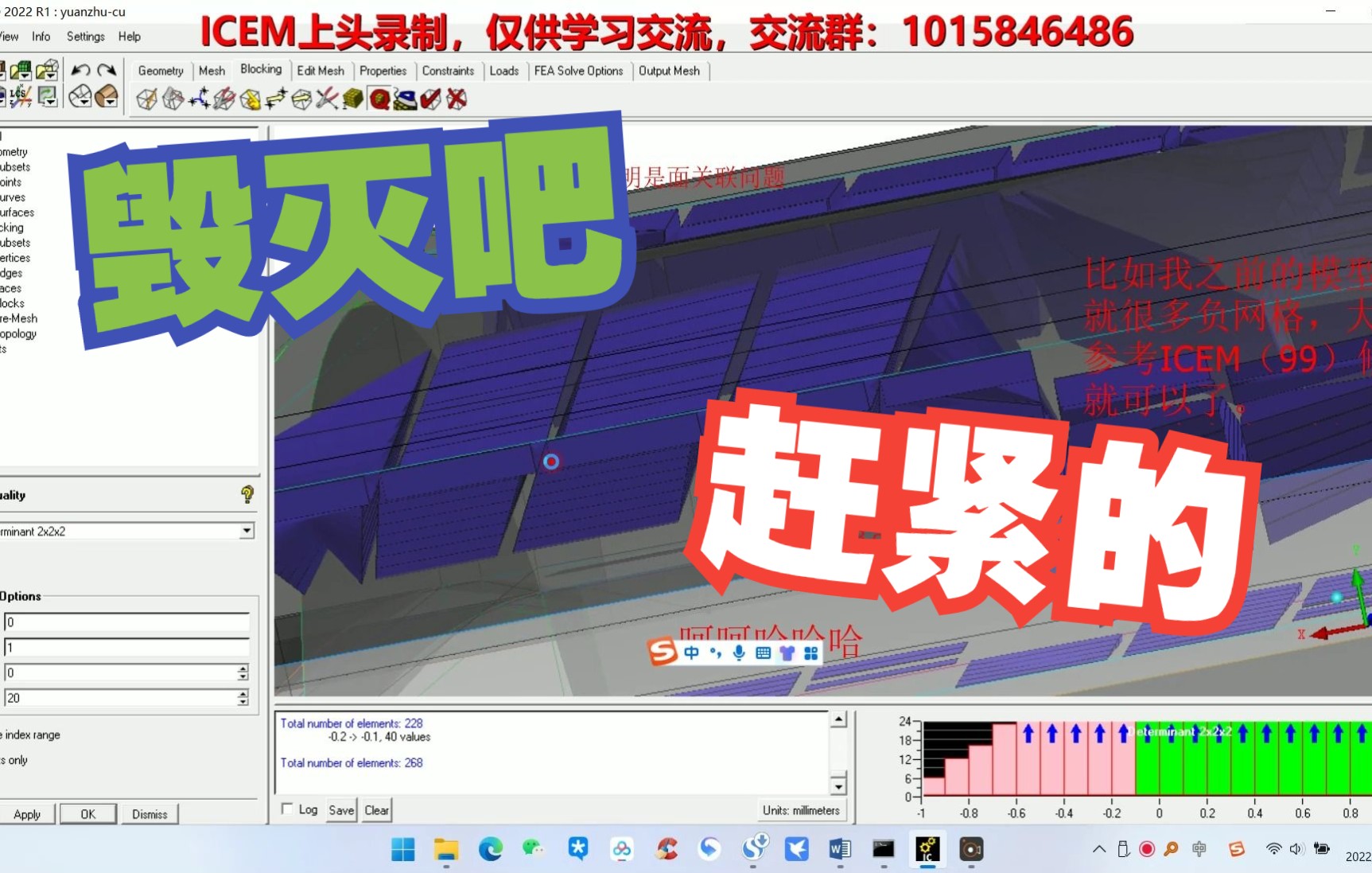The image size is (1372, 873).
Task: Open the Determinant 2x2x2 criterion dropdown
Action: [x=247, y=531]
